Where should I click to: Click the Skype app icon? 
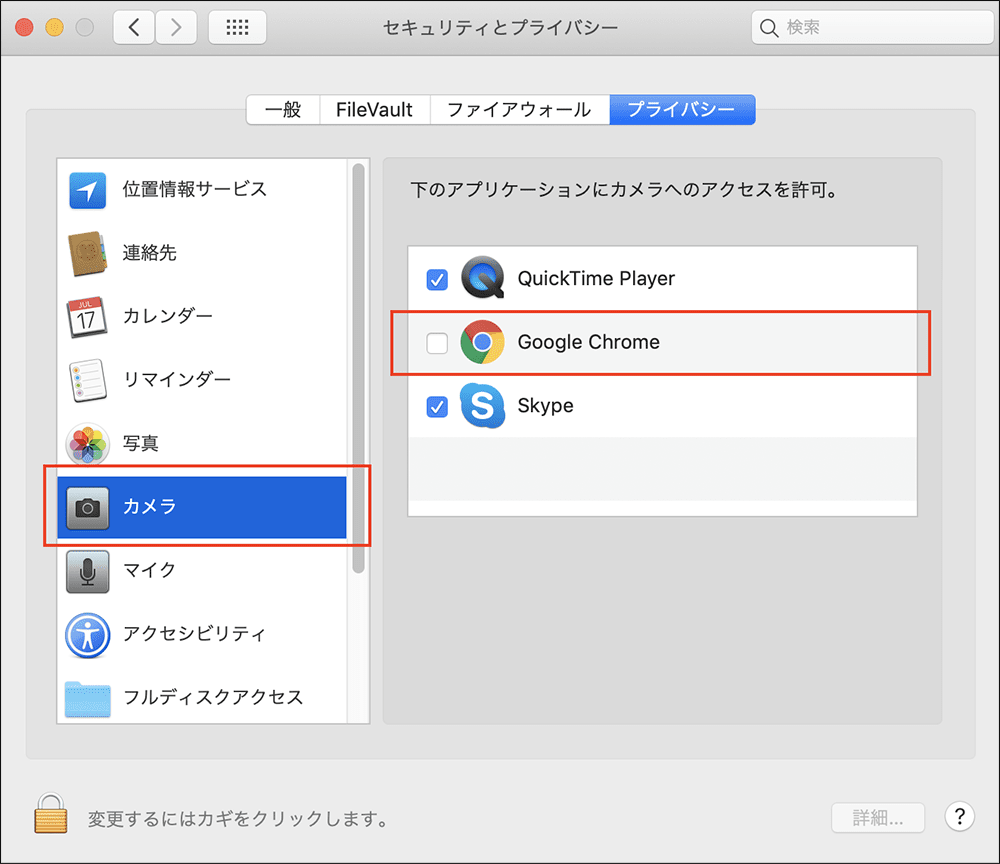[x=483, y=406]
